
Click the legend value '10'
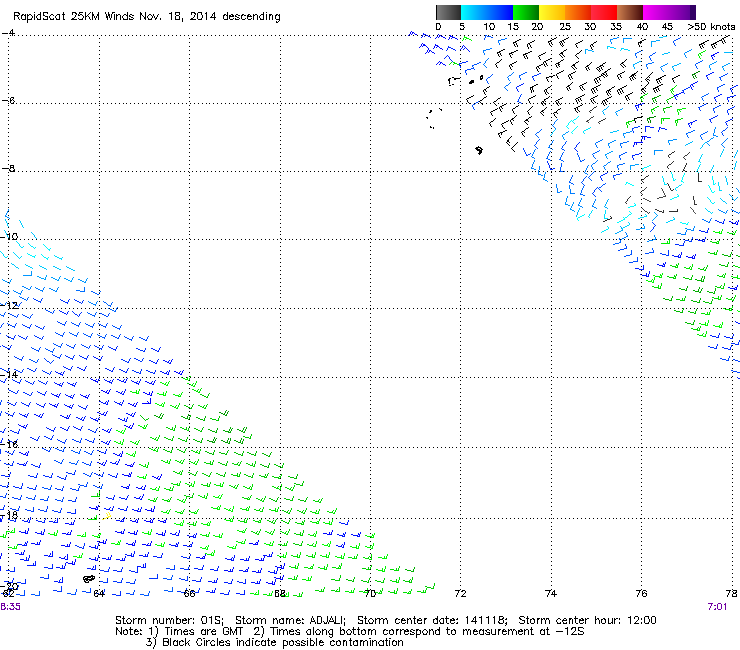coord(489,27)
